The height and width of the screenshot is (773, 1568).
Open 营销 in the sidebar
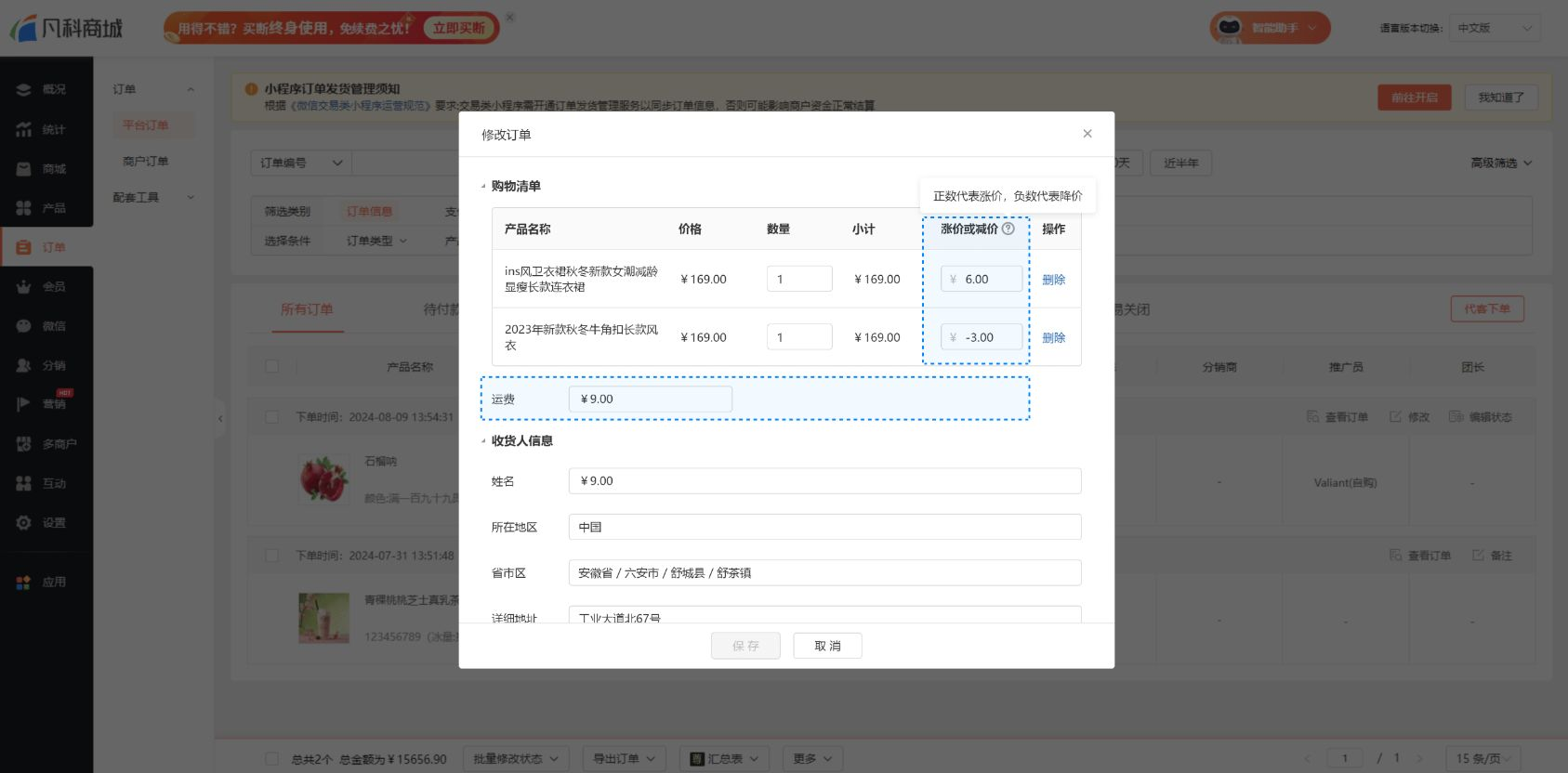pos(46,404)
